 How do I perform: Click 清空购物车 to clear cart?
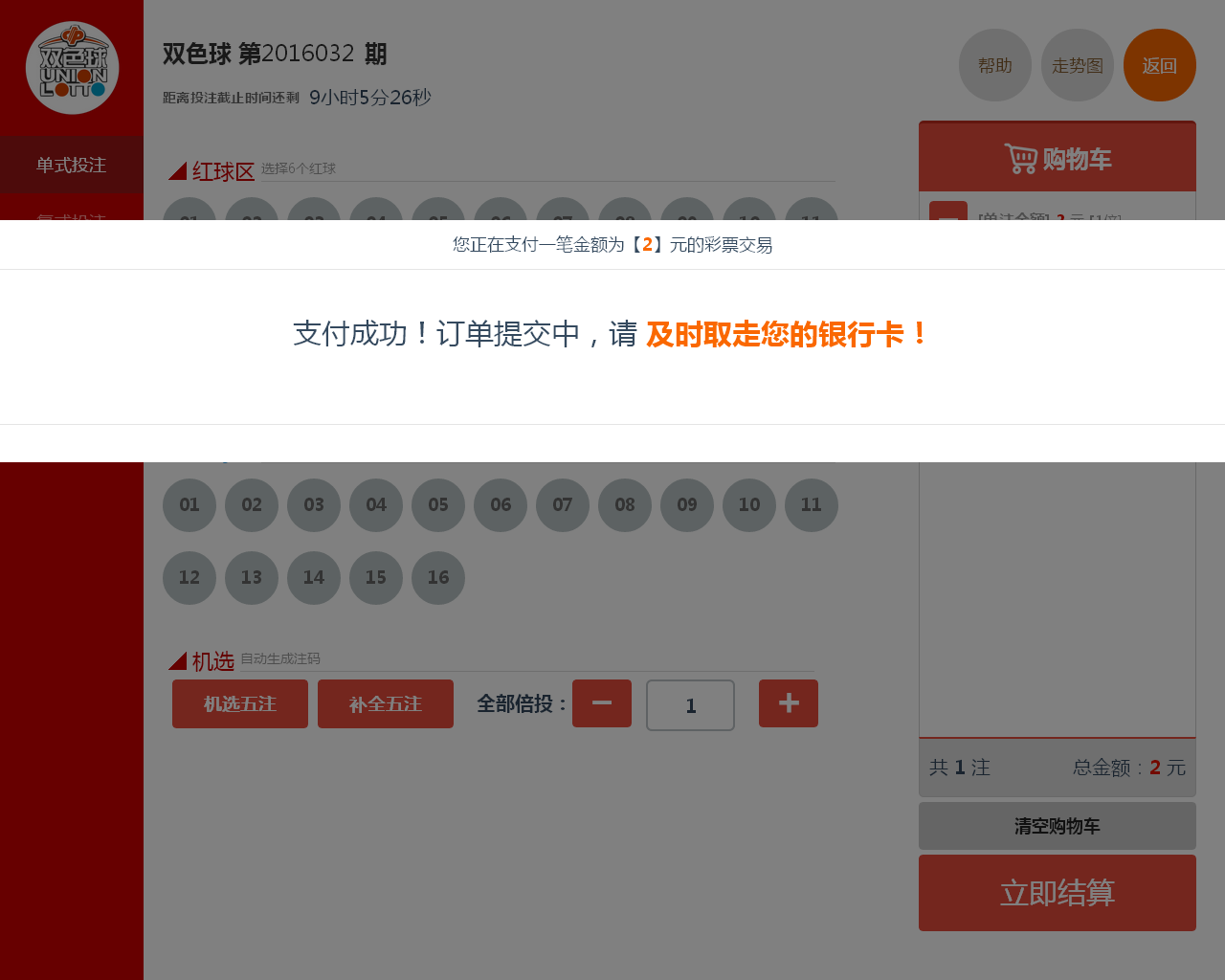click(x=1058, y=826)
